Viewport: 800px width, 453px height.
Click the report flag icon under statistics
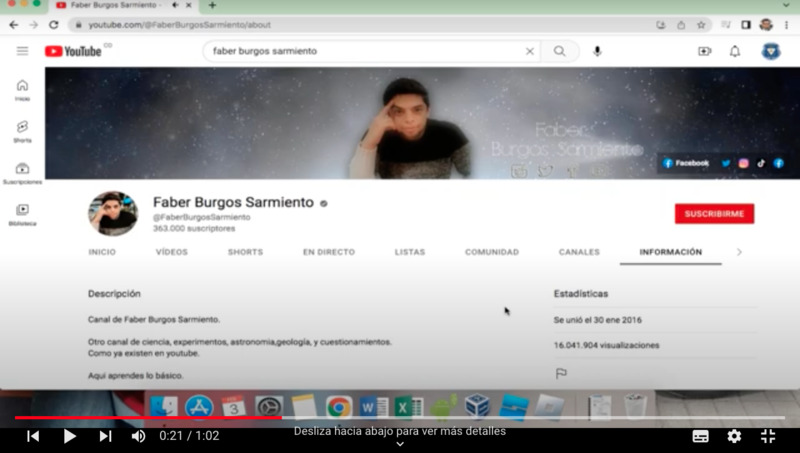tap(561, 373)
